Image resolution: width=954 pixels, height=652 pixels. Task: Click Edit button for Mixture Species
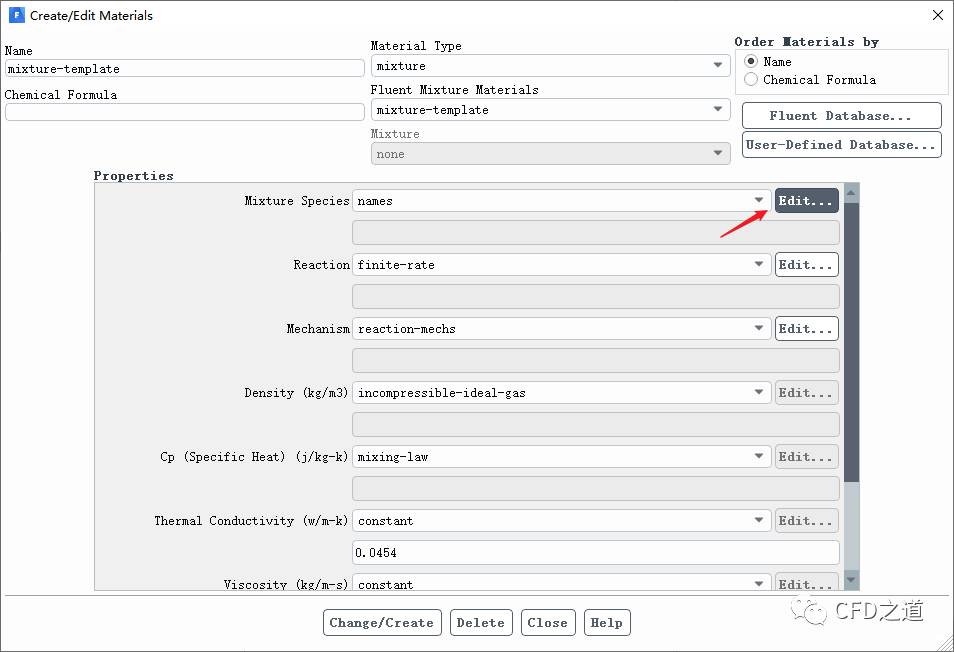coord(806,201)
